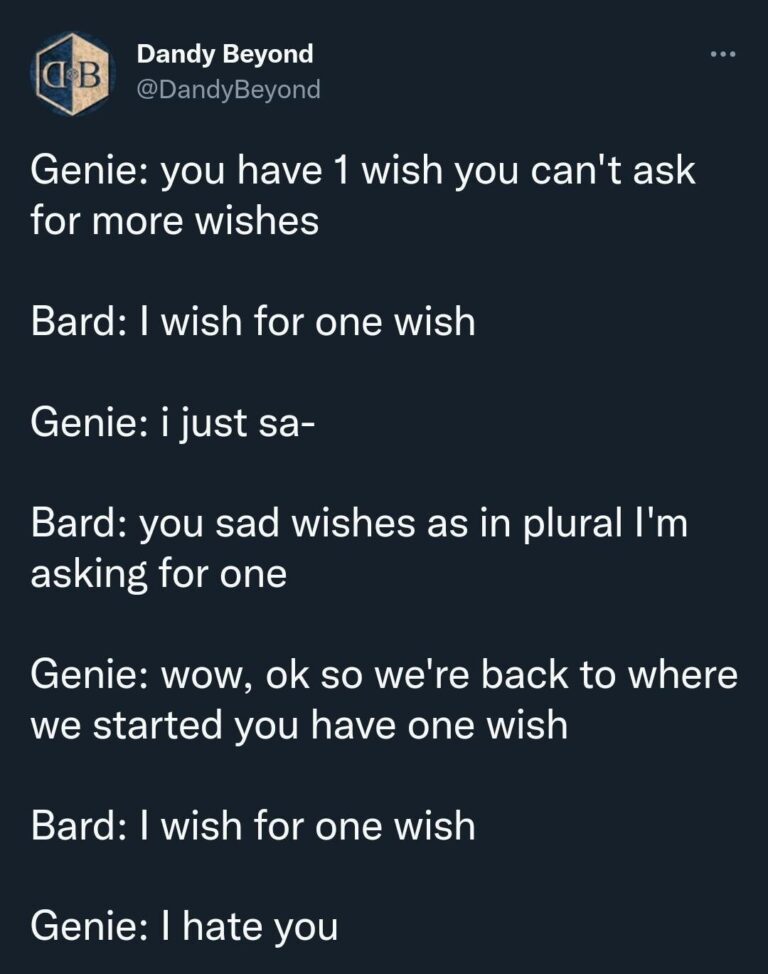Click the text "asking for one"

[159, 574]
